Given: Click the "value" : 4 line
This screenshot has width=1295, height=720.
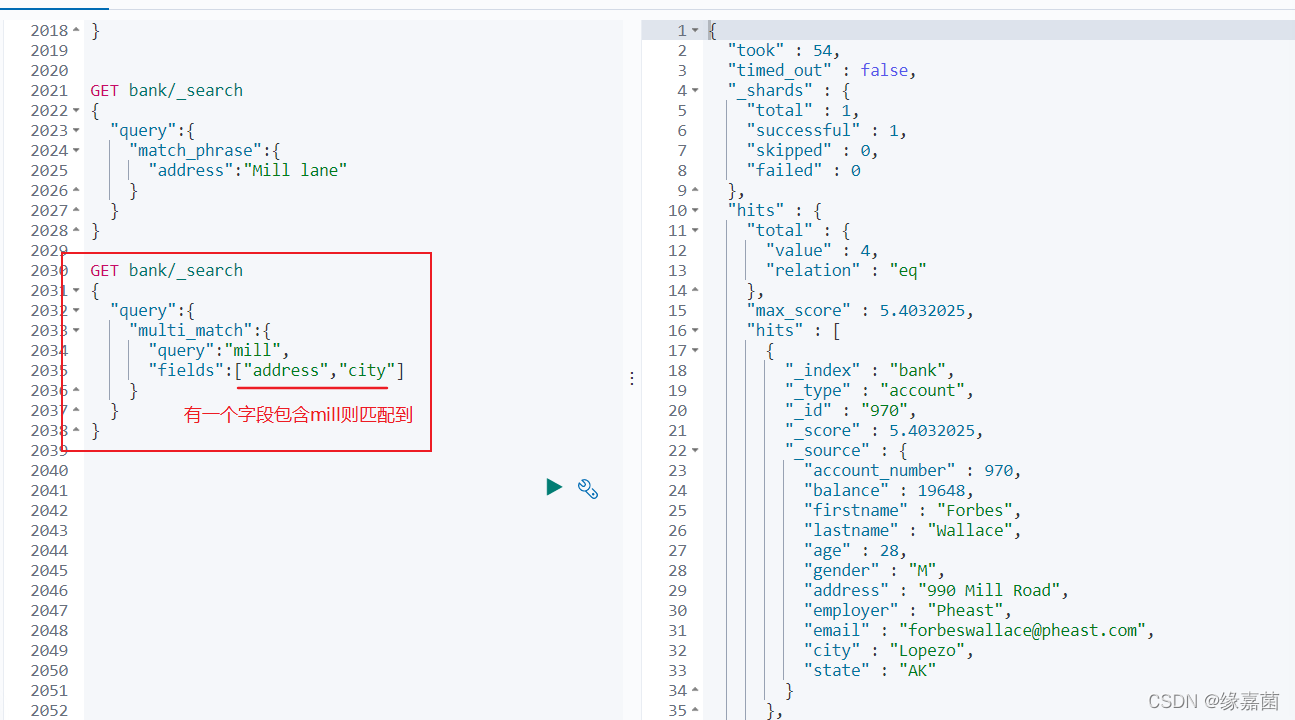Looking at the screenshot, I should click(x=822, y=250).
